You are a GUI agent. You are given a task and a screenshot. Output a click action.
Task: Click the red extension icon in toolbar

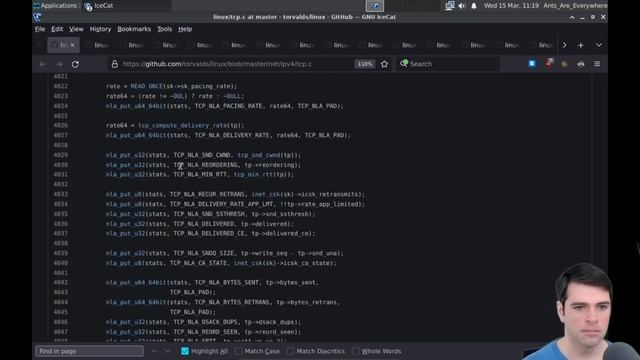[549, 63]
